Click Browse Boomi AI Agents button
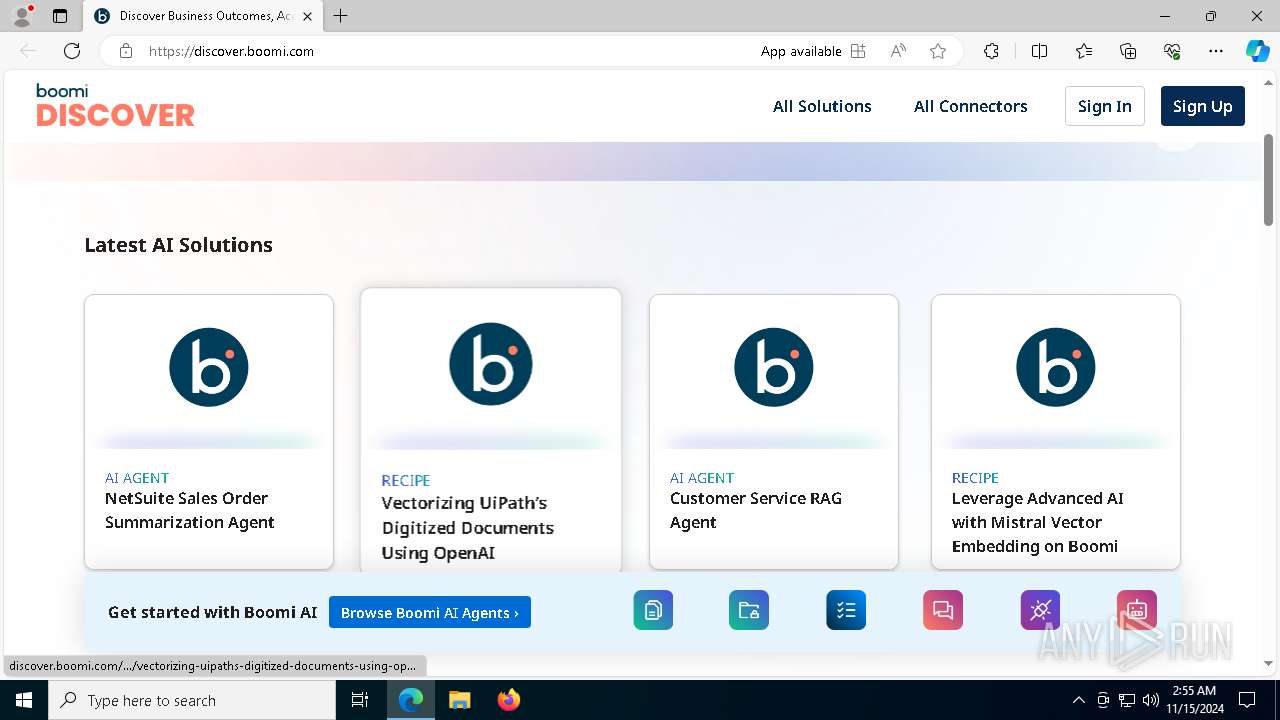This screenshot has height=720, width=1280. click(x=430, y=612)
